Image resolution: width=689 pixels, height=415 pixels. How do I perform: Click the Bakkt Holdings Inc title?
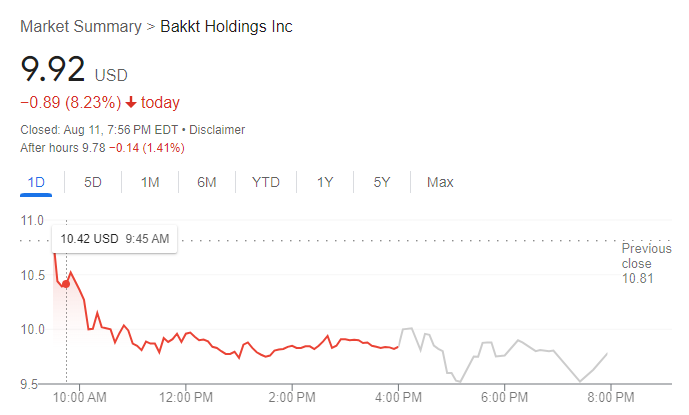[227, 27]
